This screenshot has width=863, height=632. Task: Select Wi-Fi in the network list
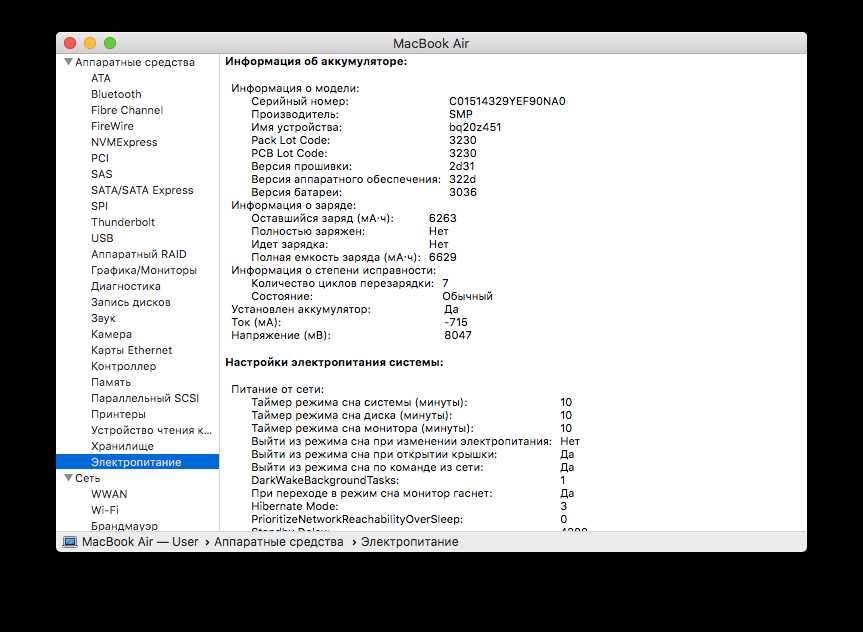[x=105, y=509]
